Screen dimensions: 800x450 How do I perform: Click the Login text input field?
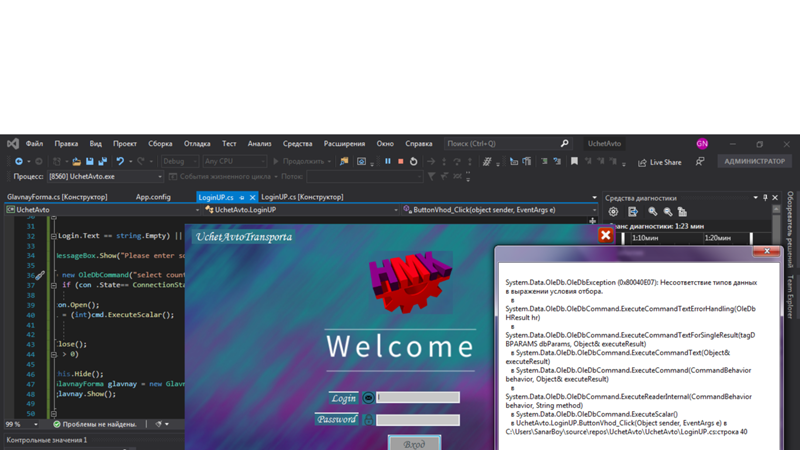(x=418, y=397)
